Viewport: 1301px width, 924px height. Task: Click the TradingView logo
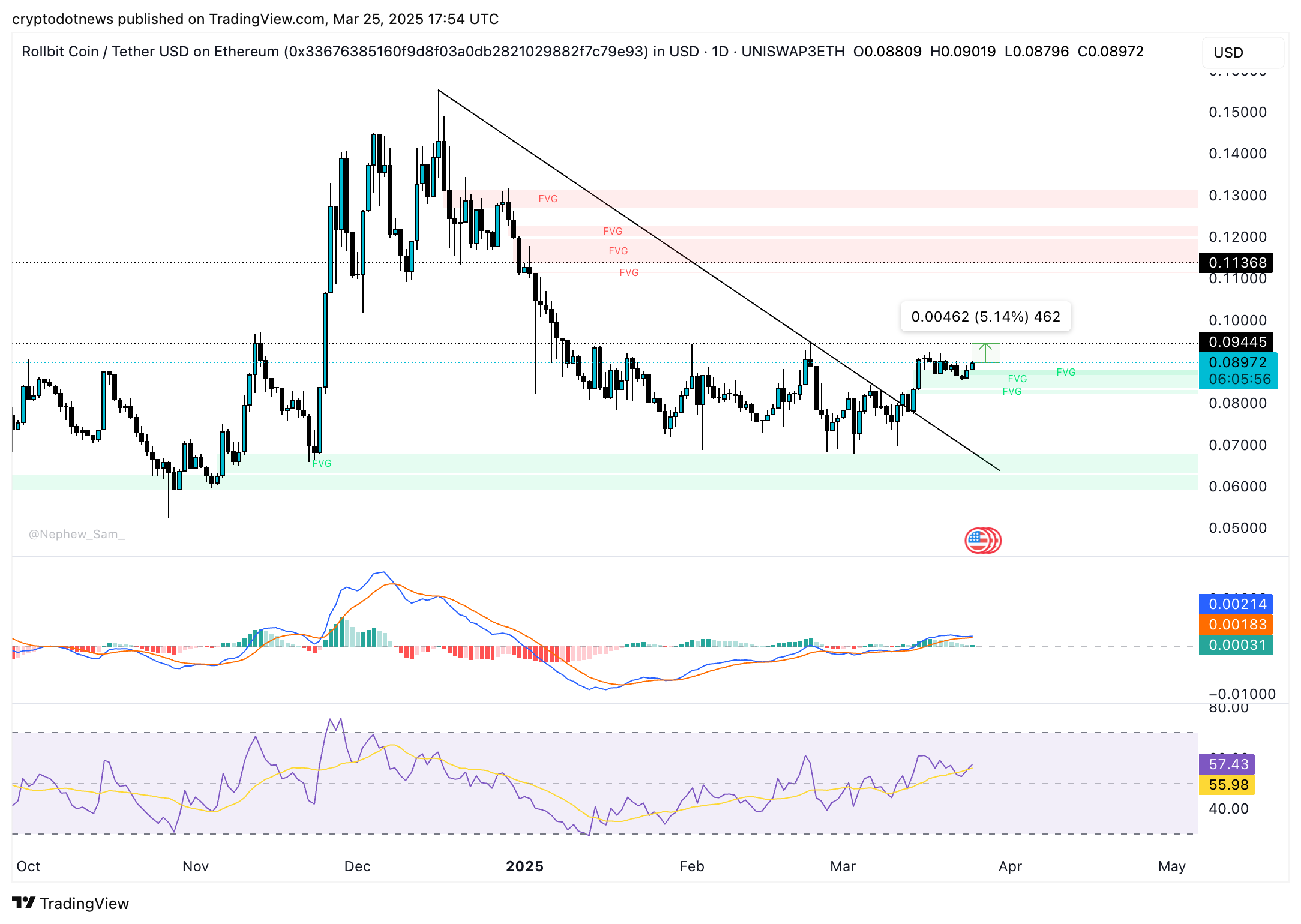click(70, 903)
